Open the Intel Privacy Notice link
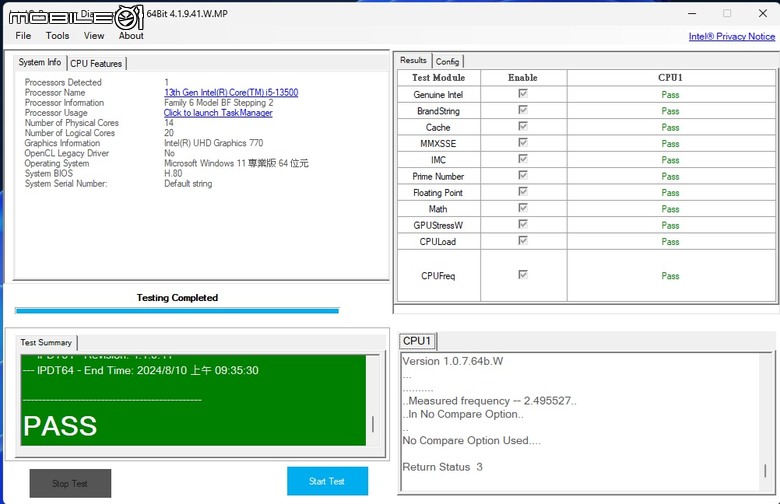This screenshot has height=504, width=780. (x=732, y=36)
